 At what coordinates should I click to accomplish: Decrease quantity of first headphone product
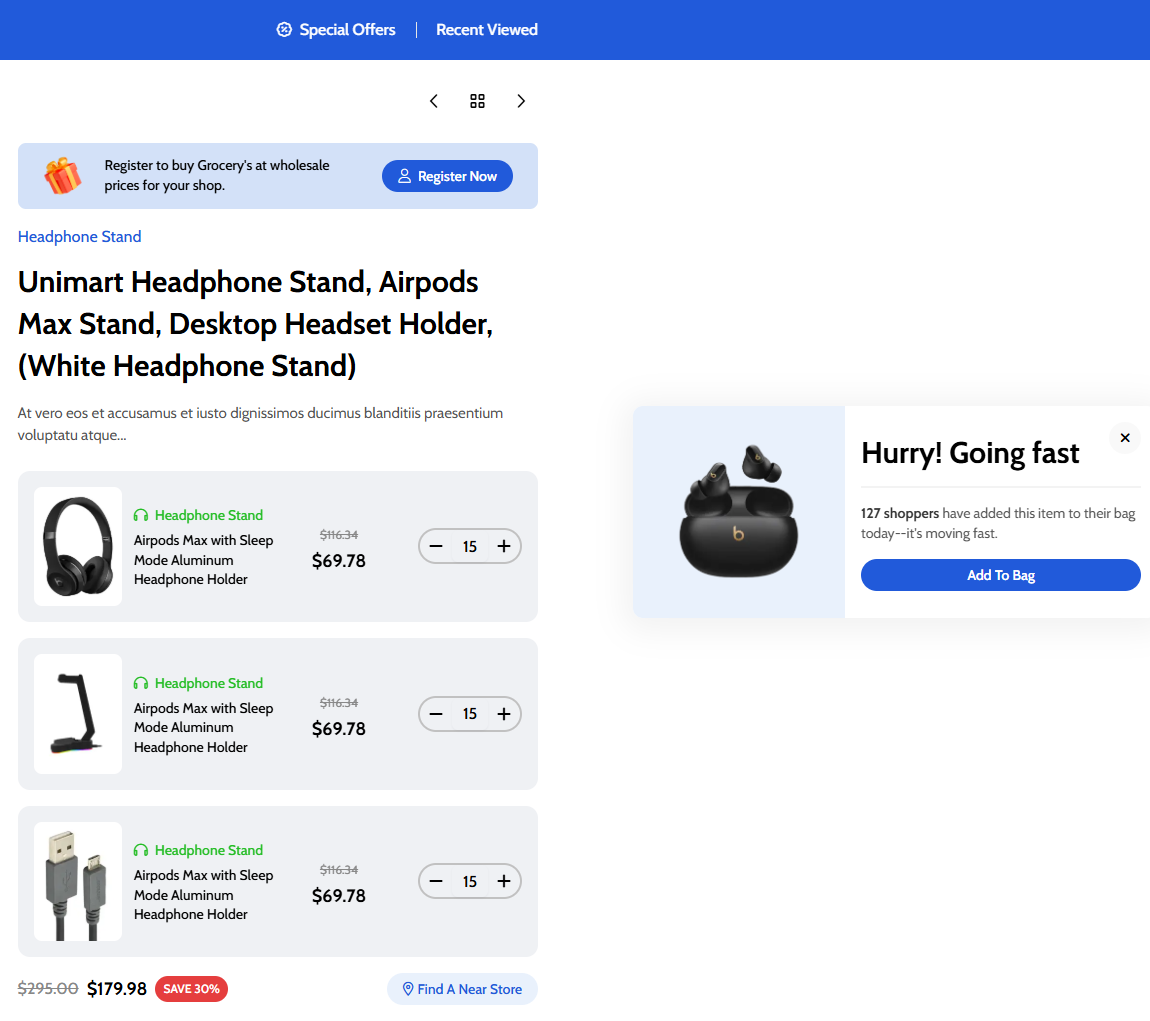point(436,546)
